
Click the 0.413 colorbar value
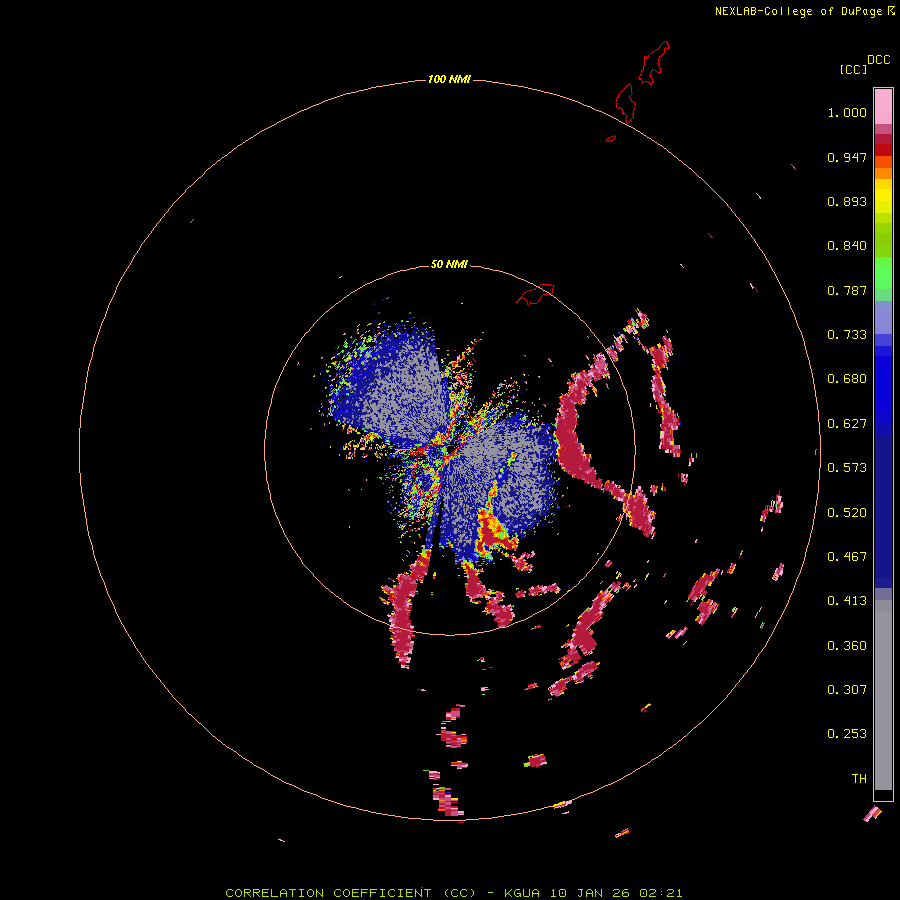pos(847,601)
